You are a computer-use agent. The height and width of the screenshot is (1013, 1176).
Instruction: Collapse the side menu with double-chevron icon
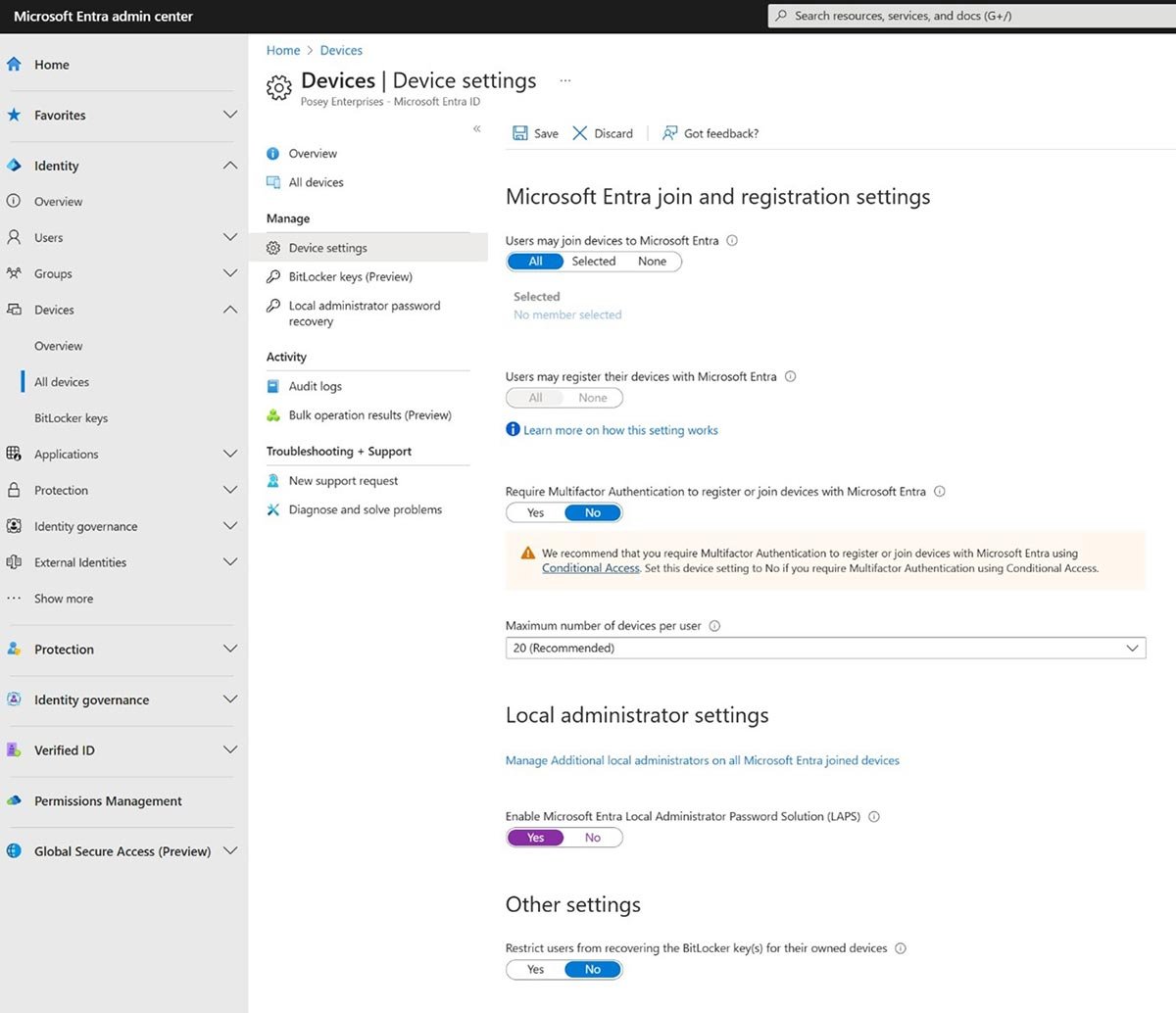coord(477,129)
